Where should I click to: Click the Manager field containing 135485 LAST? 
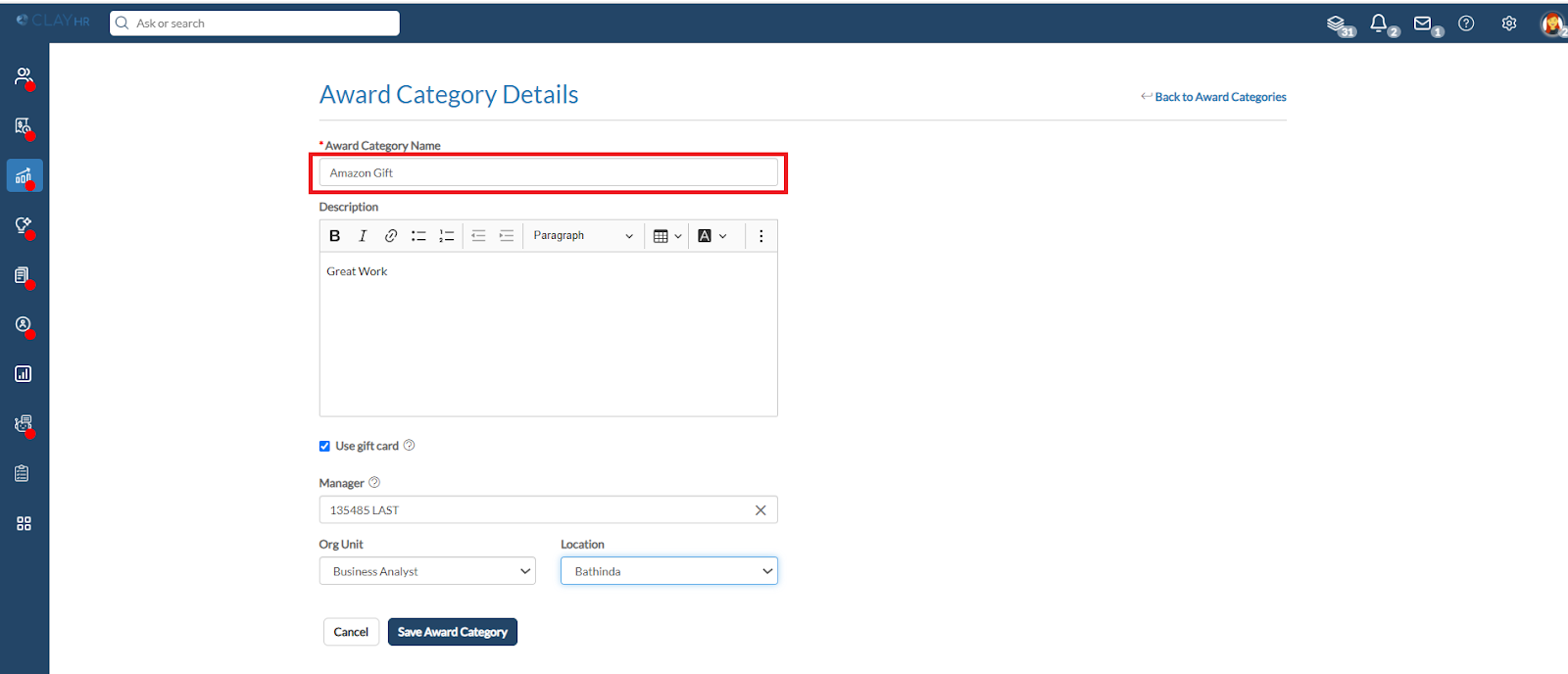click(549, 510)
